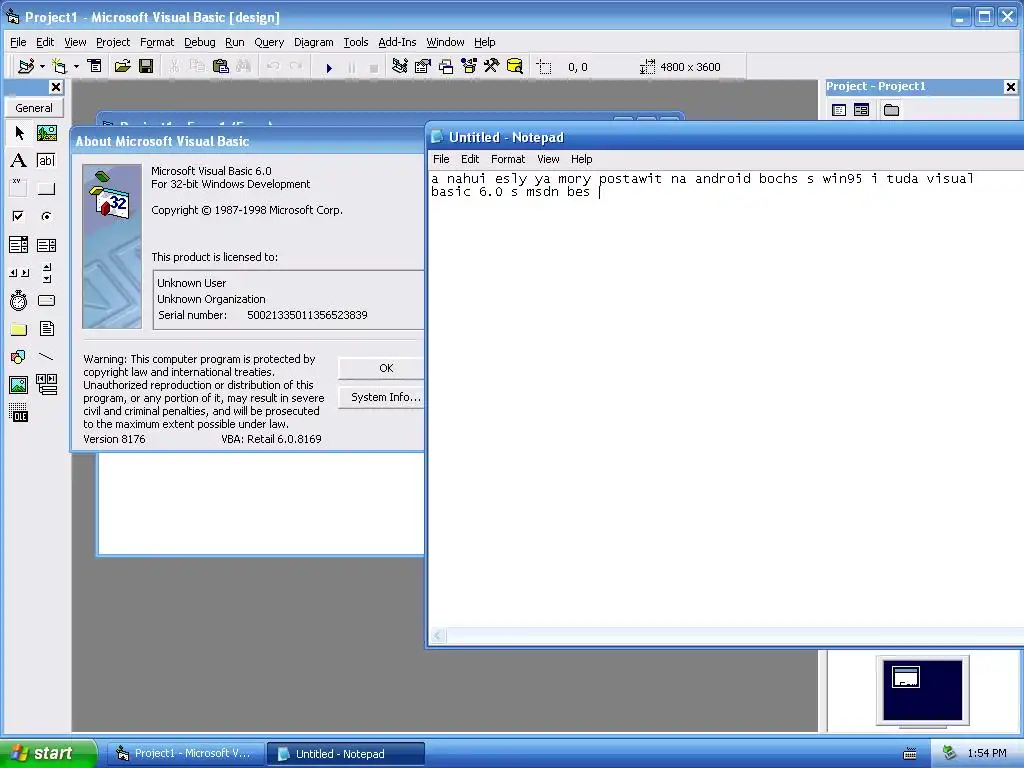Select the OLE control tool
The image size is (1024, 768).
[x=19, y=413]
